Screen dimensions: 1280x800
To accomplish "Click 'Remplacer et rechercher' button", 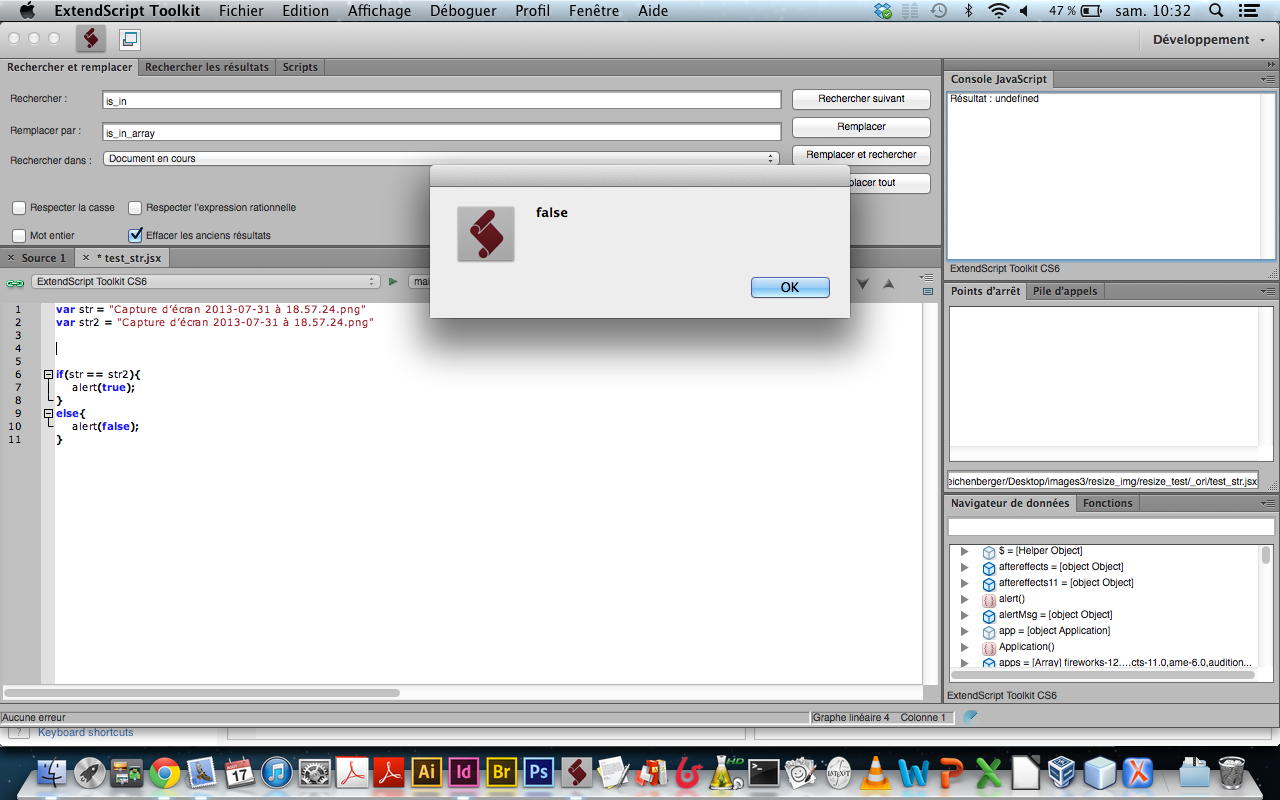I will point(861,155).
